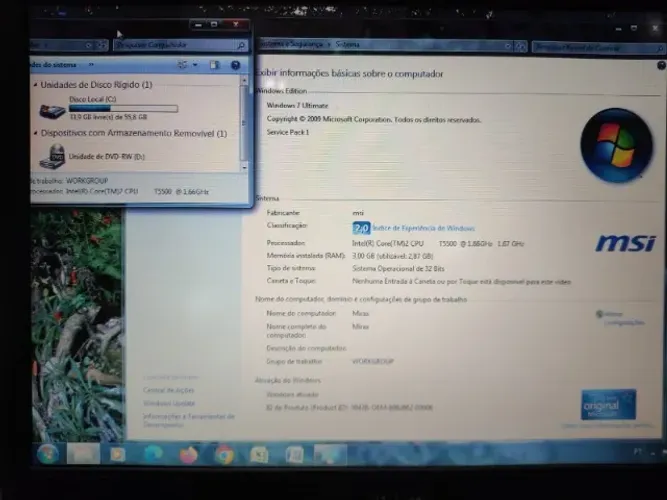Click the refresh icon in Sistema address bar

point(521,46)
